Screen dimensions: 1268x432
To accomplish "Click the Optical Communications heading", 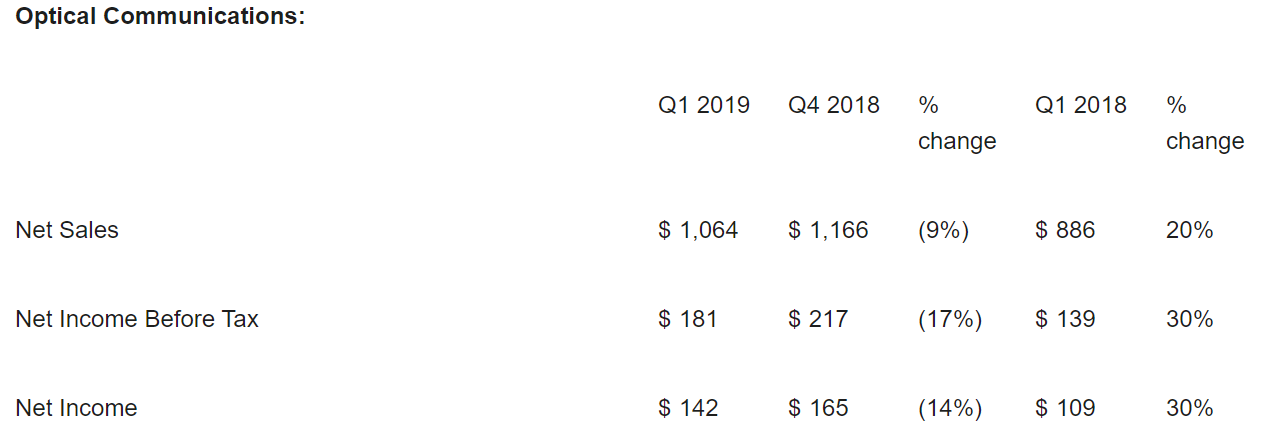I will coord(160,18).
